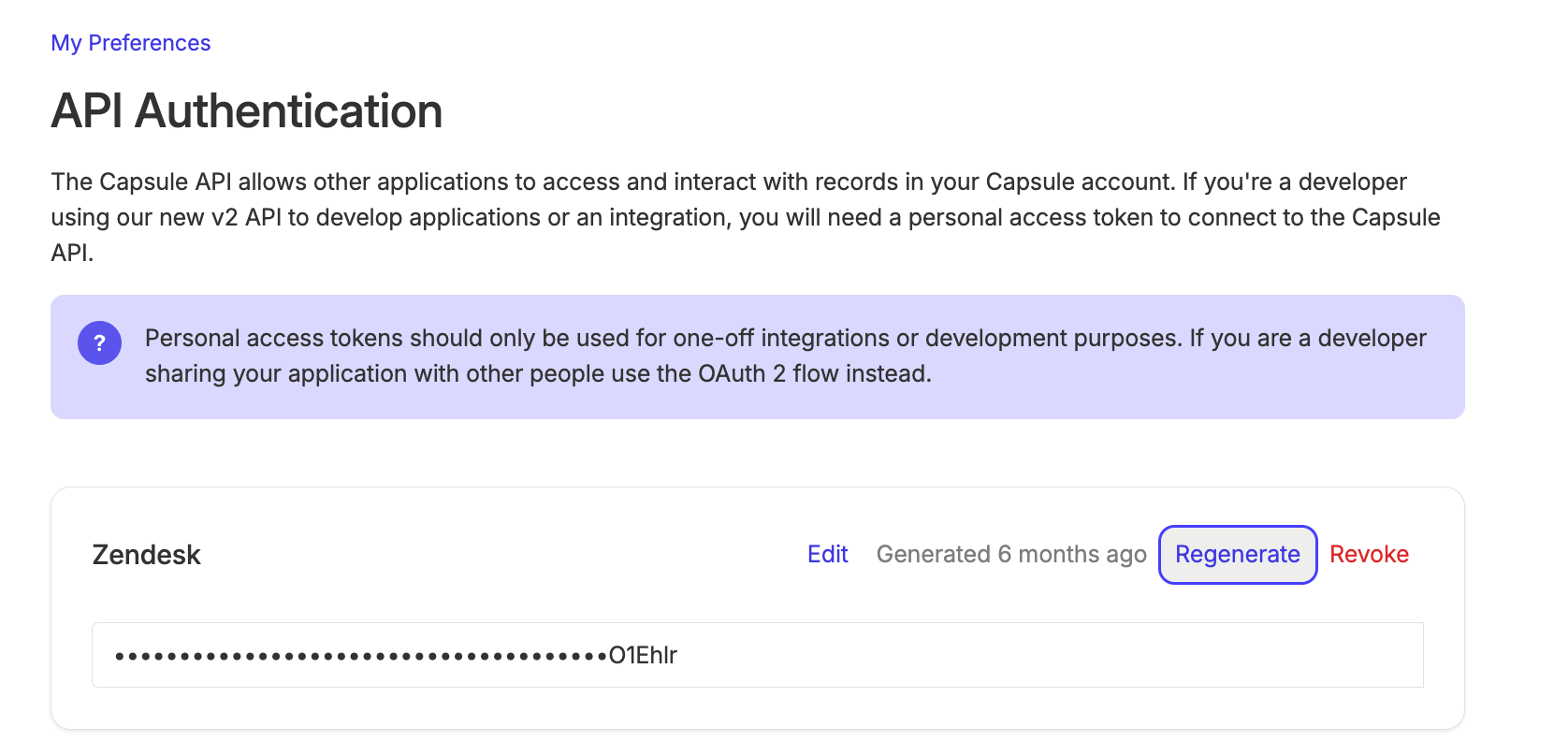
Task: Regenerate the Zendesk token
Action: tap(1238, 555)
